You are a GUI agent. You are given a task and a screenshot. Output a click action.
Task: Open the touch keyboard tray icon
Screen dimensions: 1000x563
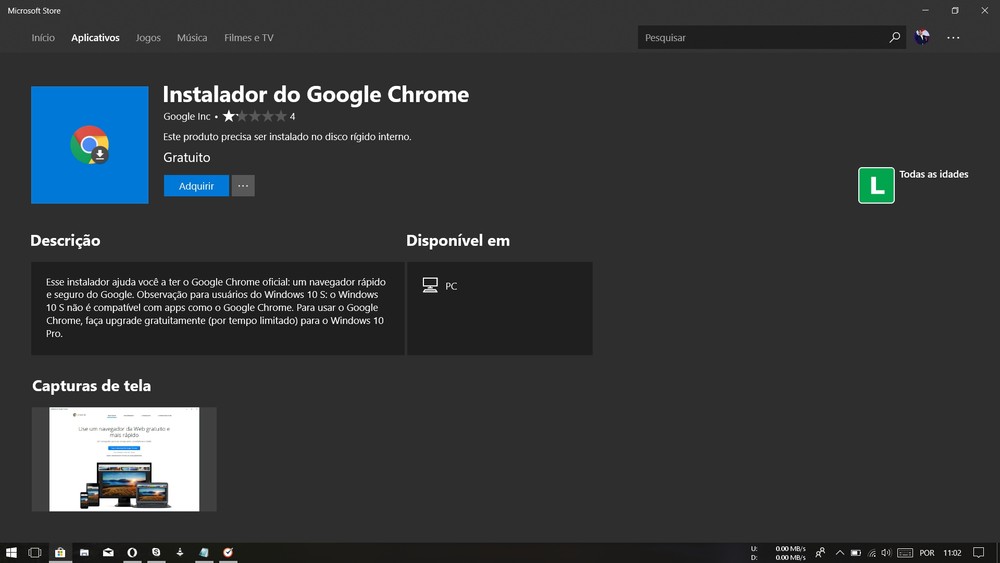pos(905,553)
